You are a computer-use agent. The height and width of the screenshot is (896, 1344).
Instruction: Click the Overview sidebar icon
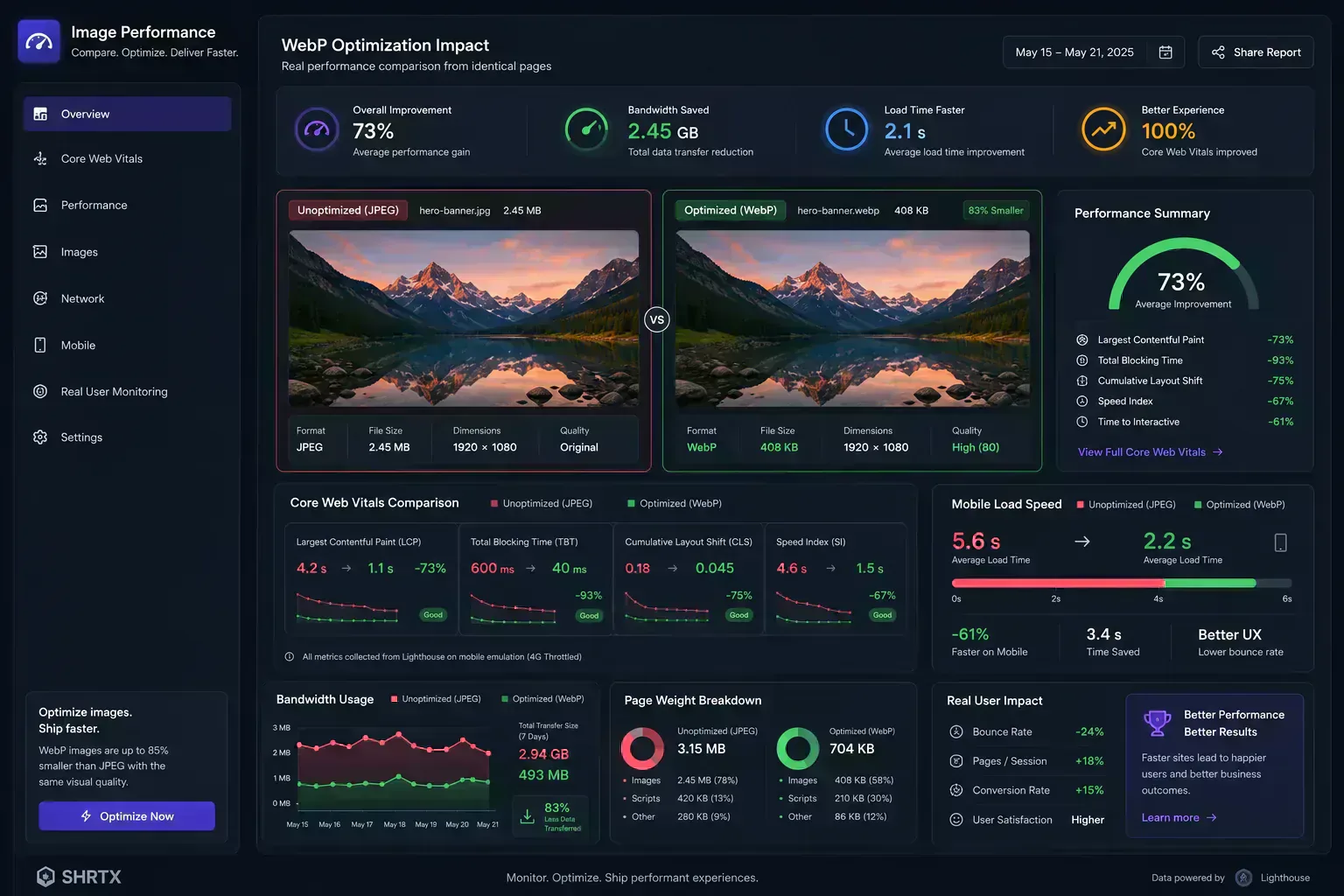(x=40, y=114)
